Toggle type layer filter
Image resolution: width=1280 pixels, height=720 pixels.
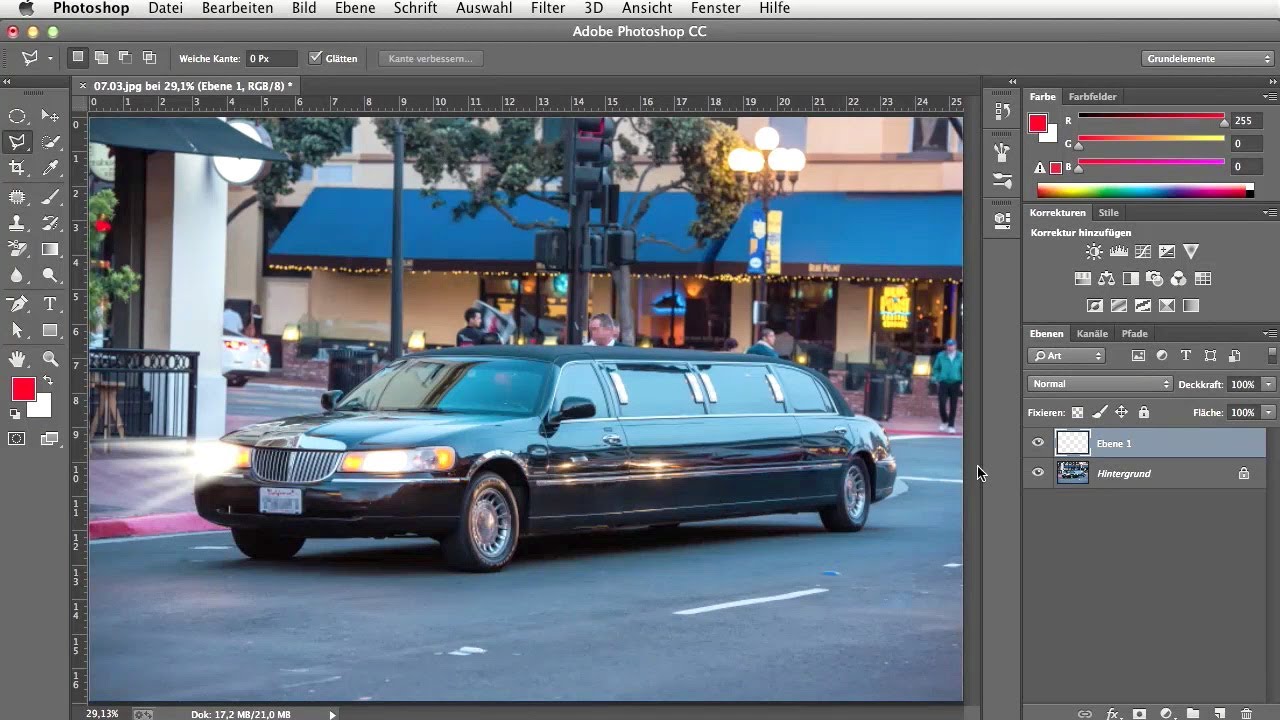[x=1186, y=356]
